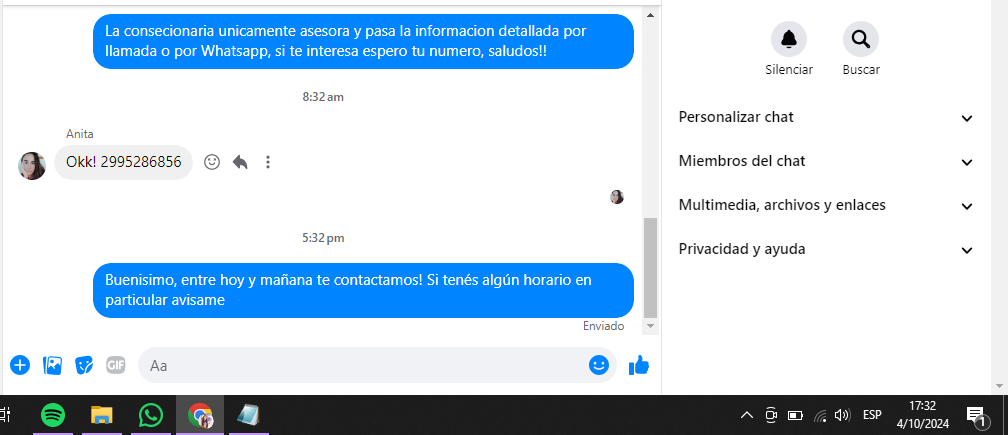This screenshot has height=435, width=1008.
Task: Send a thumbs-up like
Action: 639,365
